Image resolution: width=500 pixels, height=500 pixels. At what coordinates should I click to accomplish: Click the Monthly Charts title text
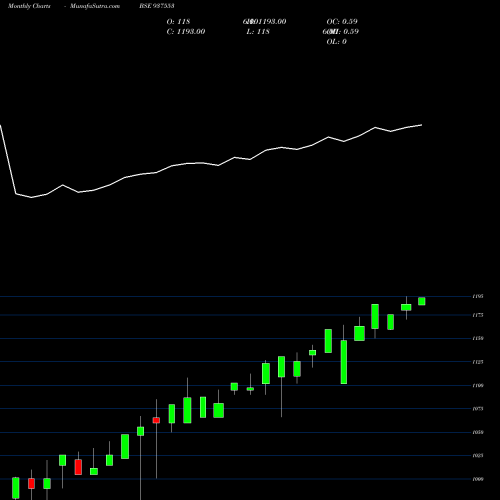pos(29,6)
